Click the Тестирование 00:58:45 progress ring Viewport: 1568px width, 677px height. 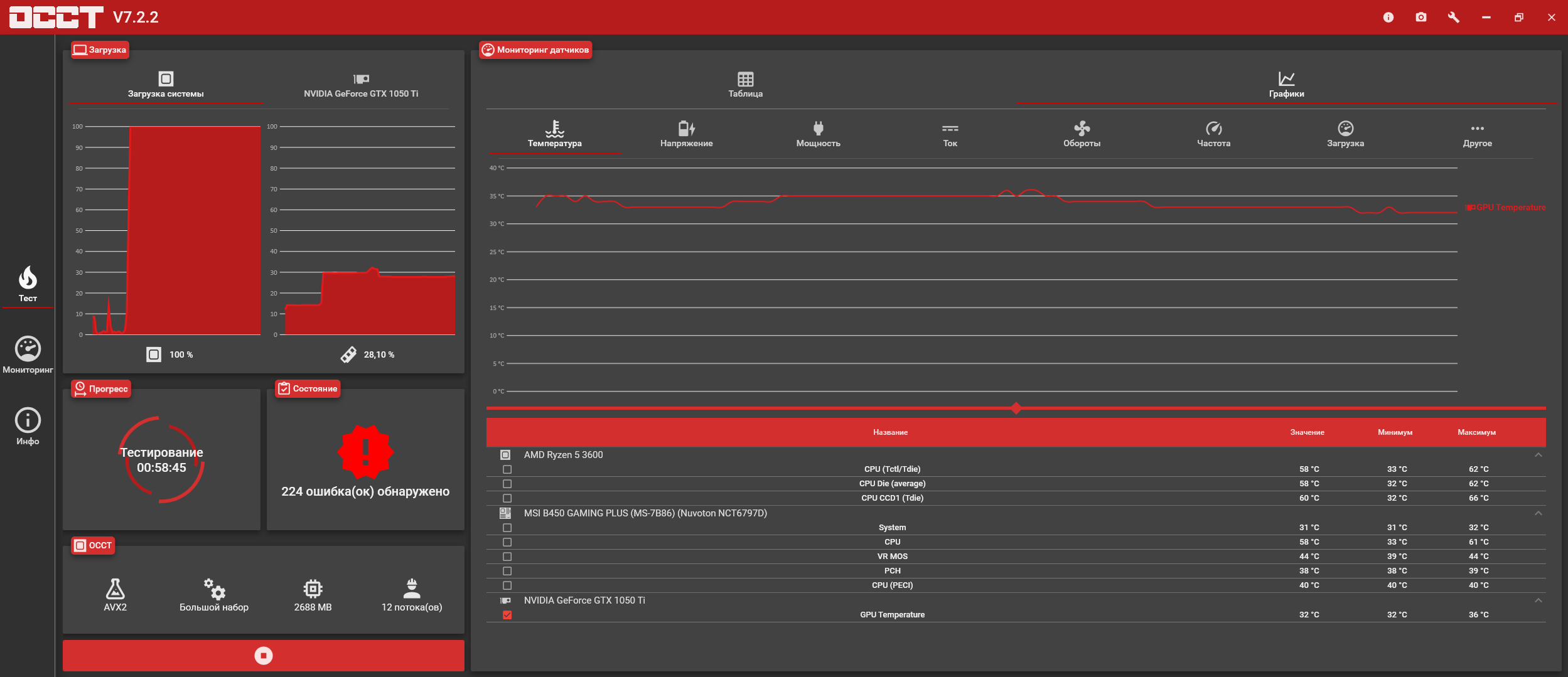tap(161, 460)
